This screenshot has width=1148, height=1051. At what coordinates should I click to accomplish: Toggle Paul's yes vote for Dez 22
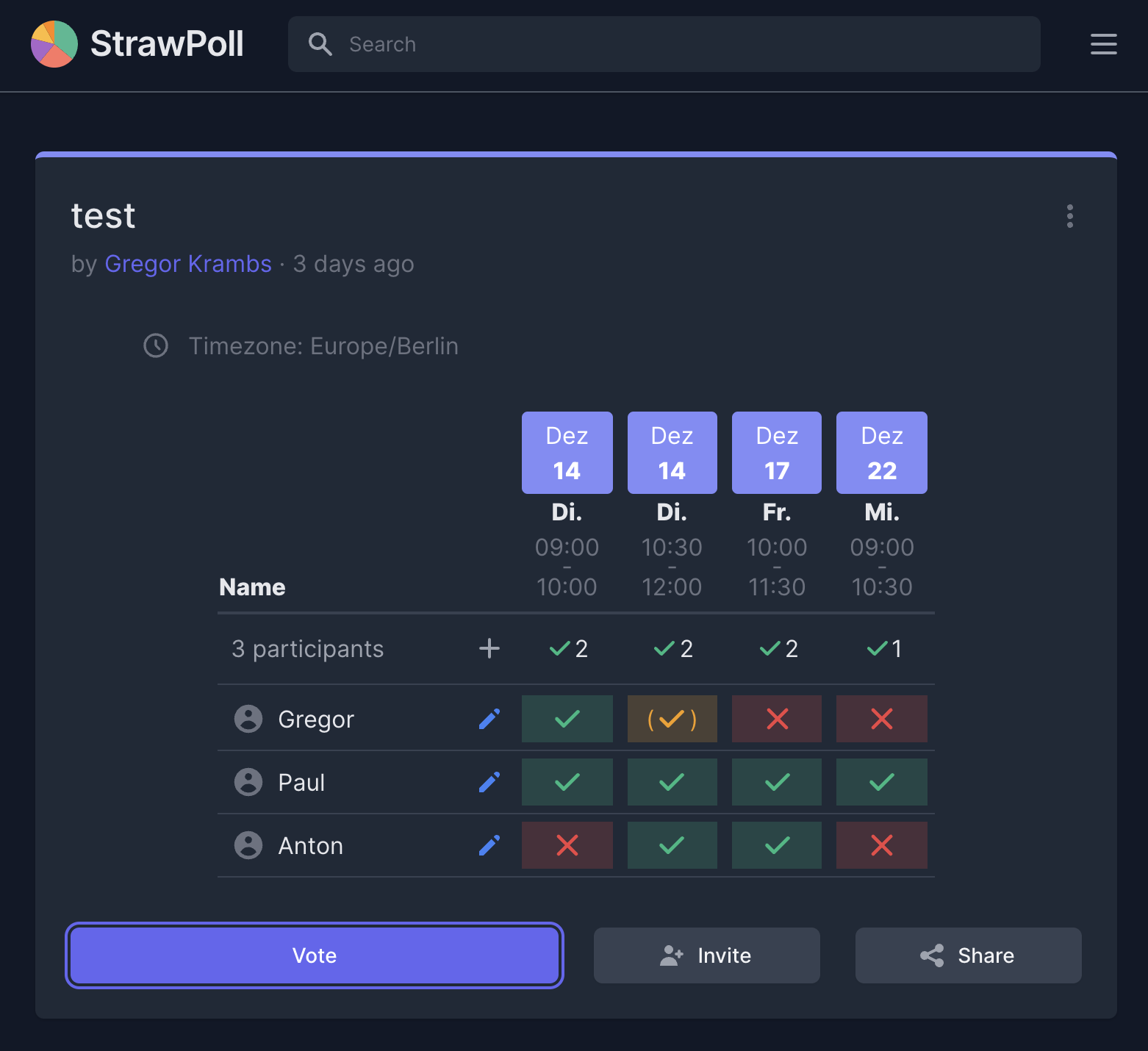coord(881,782)
